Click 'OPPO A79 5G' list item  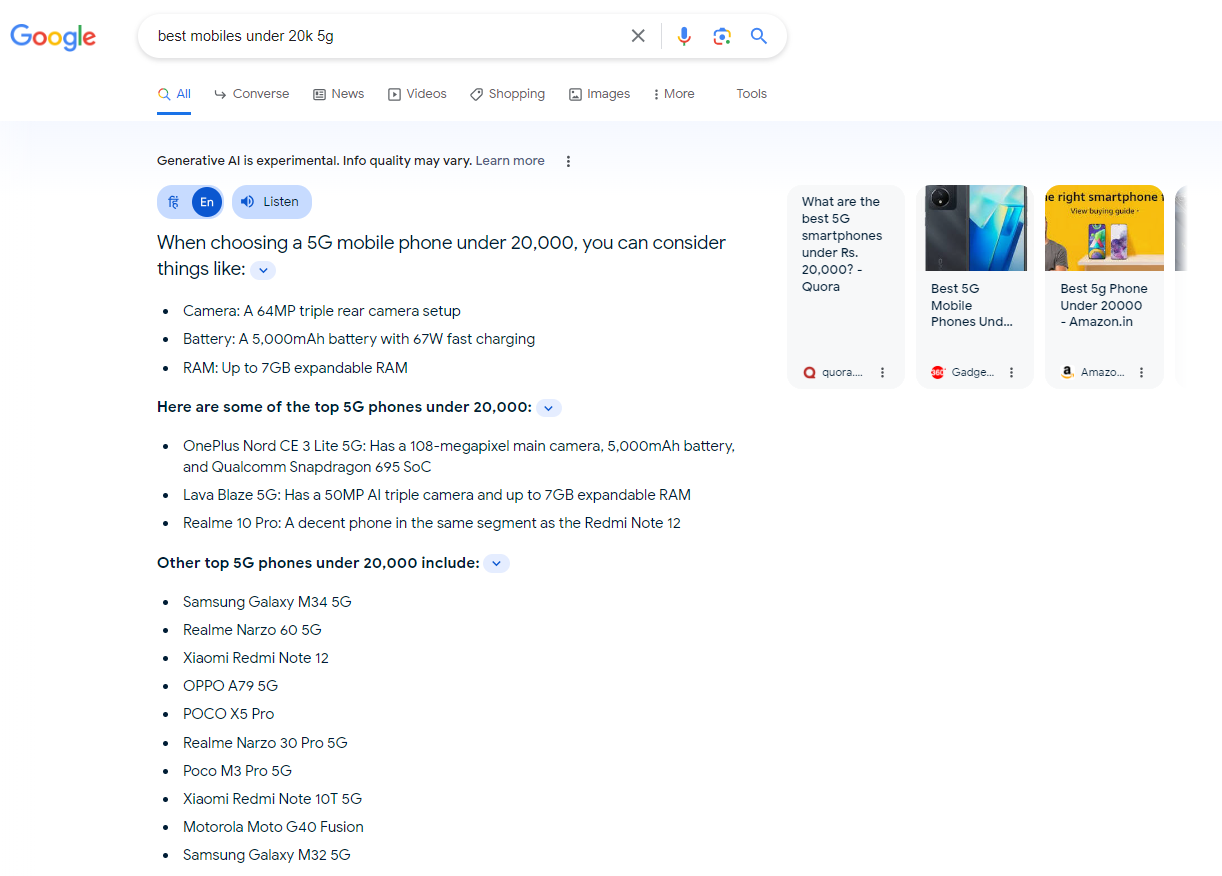[230, 686]
